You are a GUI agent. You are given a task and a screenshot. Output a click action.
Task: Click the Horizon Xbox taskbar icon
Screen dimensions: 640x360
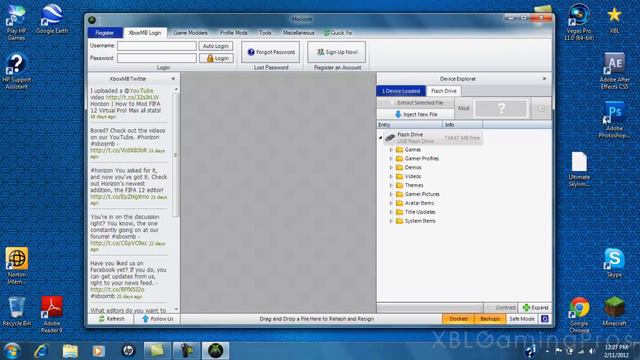[216, 351]
